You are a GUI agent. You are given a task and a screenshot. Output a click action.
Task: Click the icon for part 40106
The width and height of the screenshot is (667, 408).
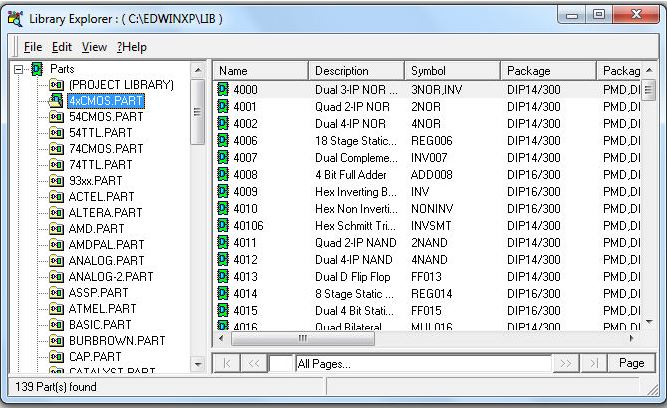click(x=224, y=226)
